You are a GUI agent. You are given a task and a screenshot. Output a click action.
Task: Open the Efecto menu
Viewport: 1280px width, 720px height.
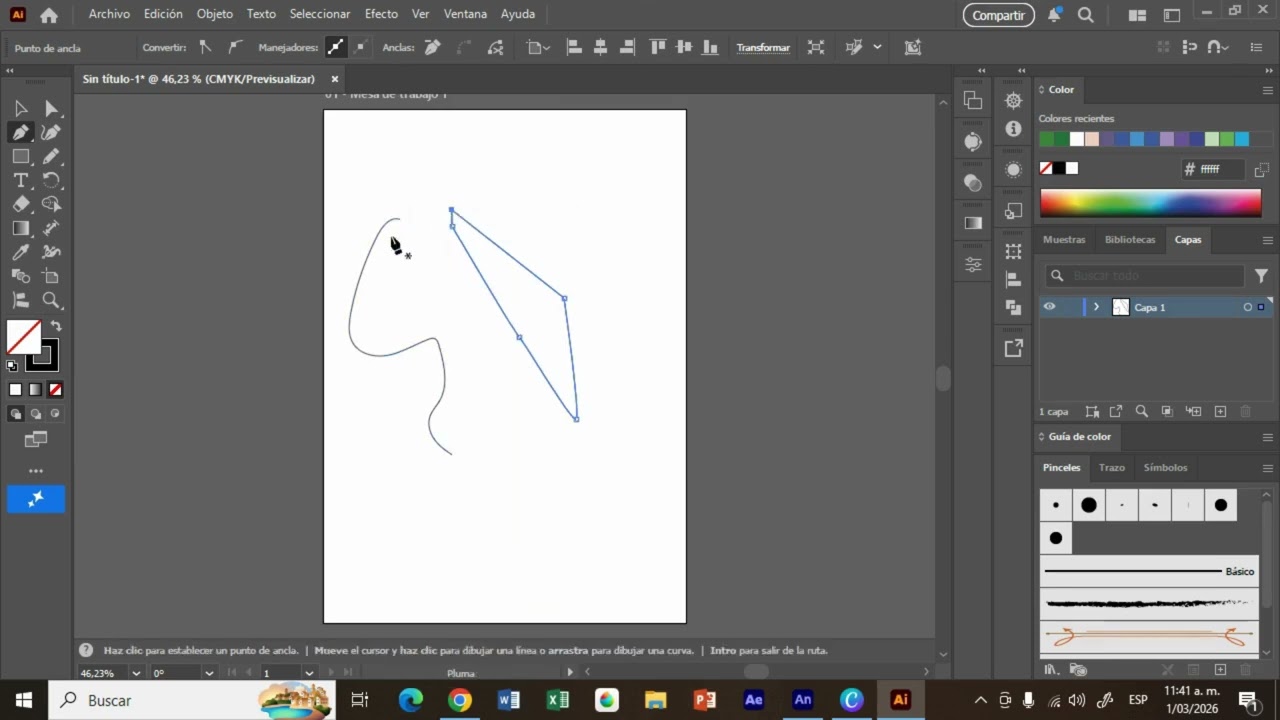pos(381,14)
